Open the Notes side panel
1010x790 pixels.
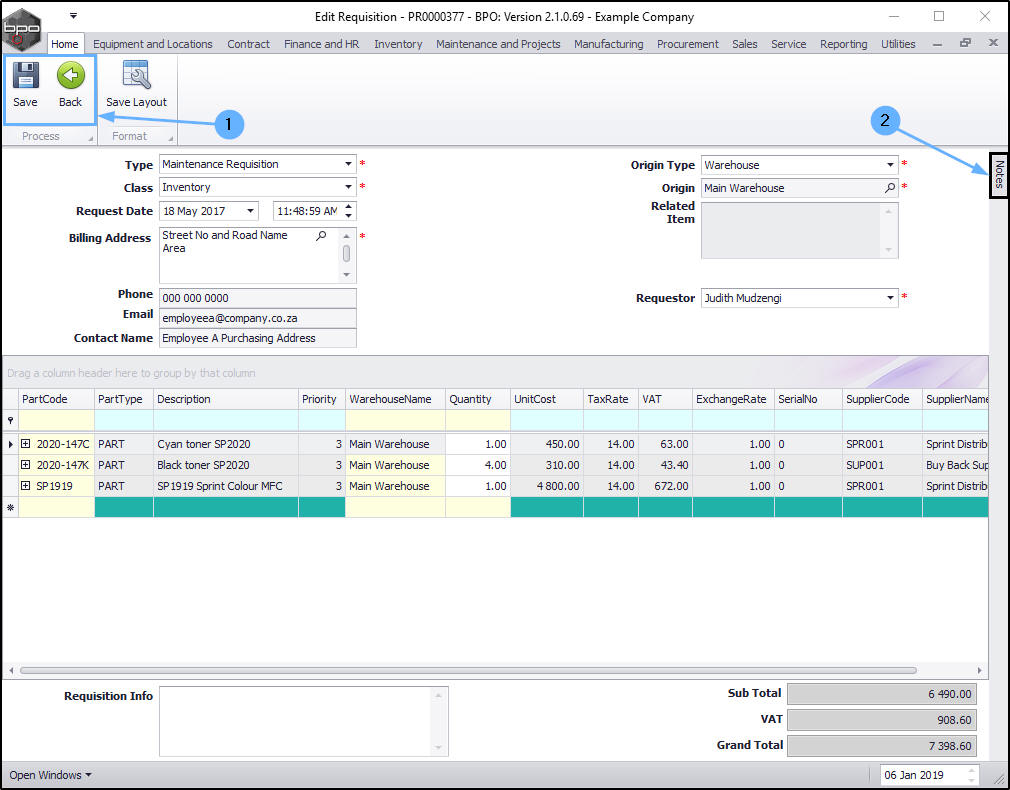tap(998, 175)
